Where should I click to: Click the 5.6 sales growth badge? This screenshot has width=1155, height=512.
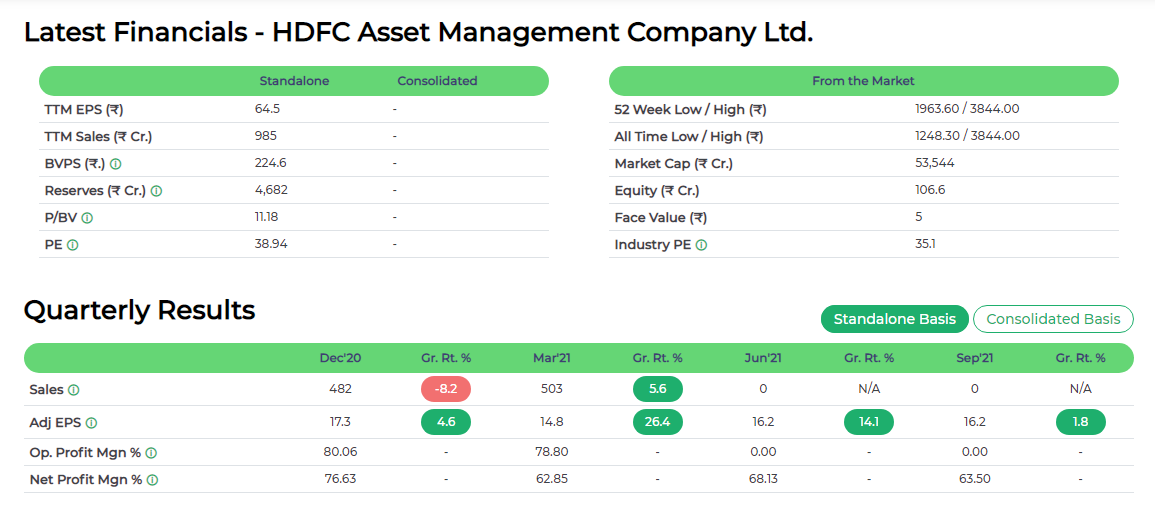(x=657, y=389)
